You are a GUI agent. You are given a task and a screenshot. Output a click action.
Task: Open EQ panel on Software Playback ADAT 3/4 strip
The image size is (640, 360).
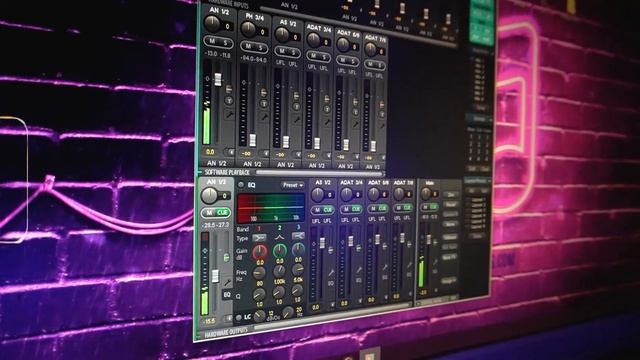pyautogui.click(x=358, y=280)
